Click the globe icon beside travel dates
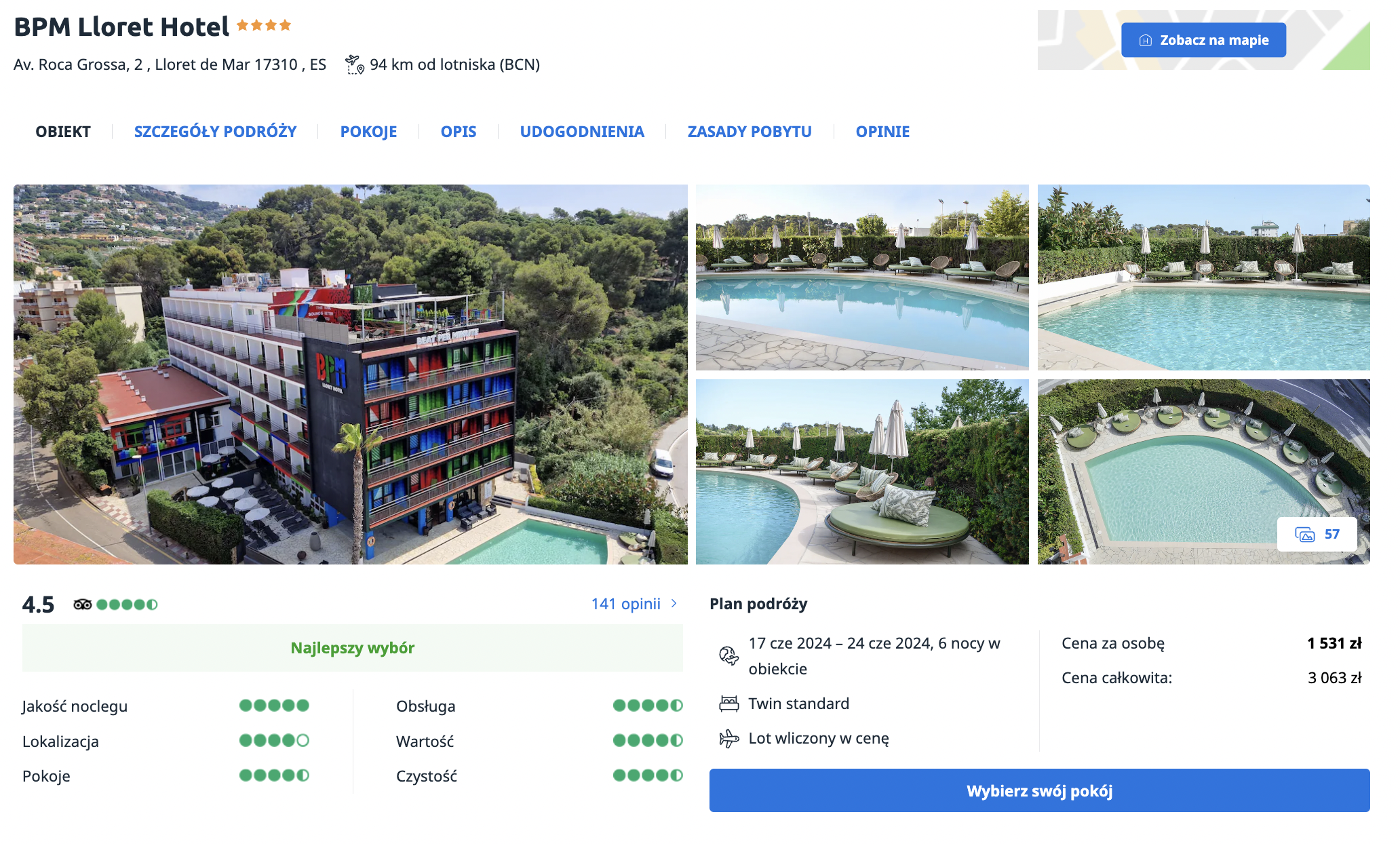The height and width of the screenshot is (844, 1400). click(x=728, y=655)
